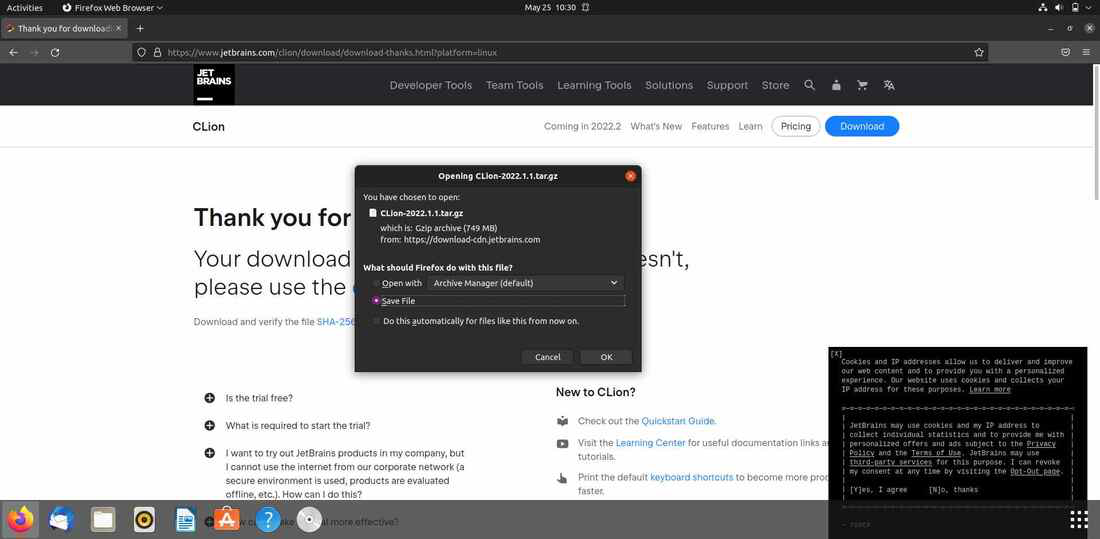Bookmark this page with star icon

[979, 53]
